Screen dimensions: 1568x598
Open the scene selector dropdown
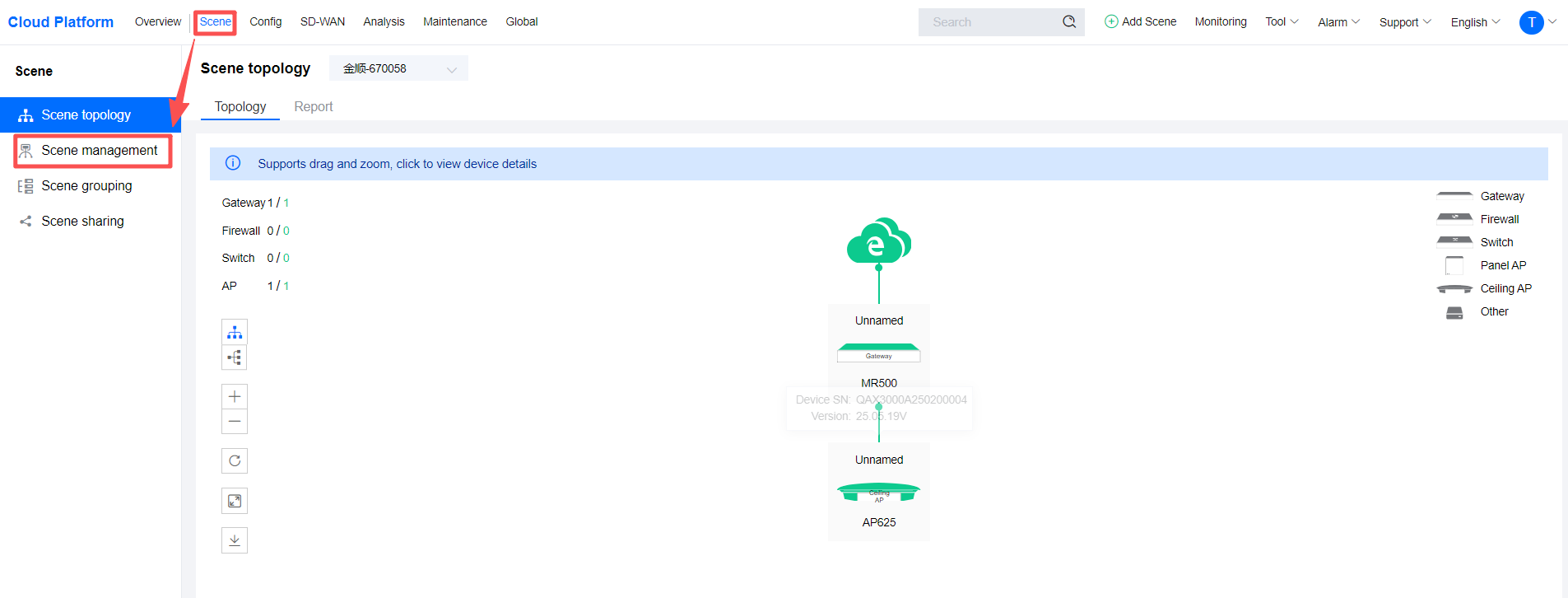pyautogui.click(x=398, y=68)
